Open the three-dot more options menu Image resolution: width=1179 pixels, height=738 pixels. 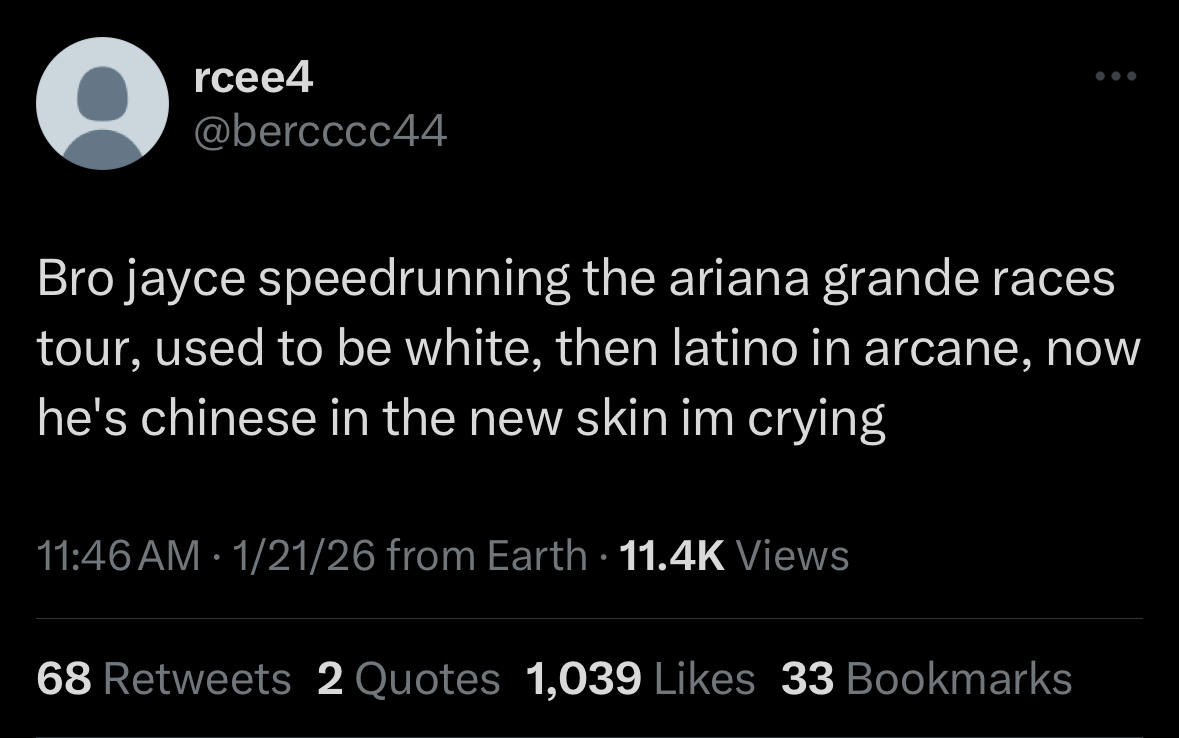pyautogui.click(x=1116, y=76)
